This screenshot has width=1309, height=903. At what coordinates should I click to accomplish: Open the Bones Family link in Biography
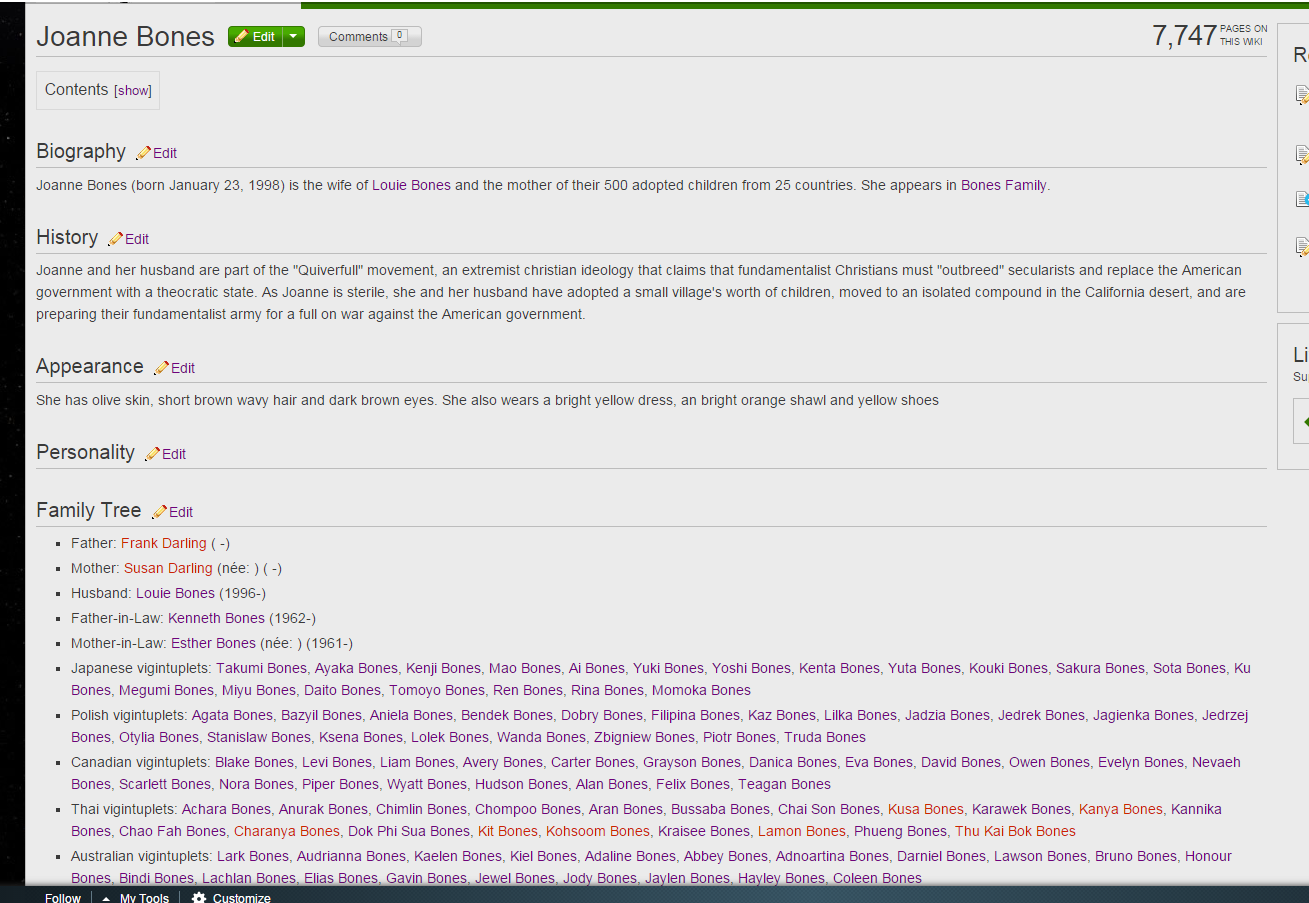(x=1004, y=185)
